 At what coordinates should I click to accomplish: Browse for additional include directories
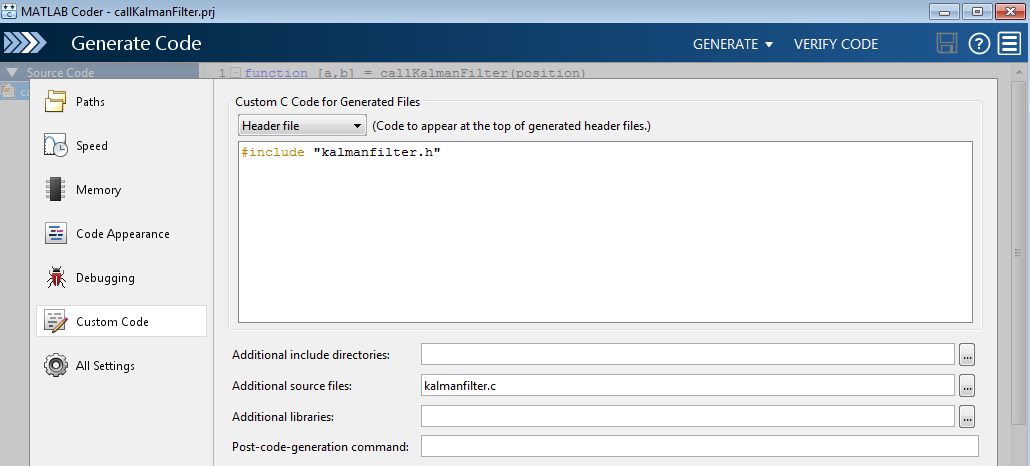[x=966, y=355]
